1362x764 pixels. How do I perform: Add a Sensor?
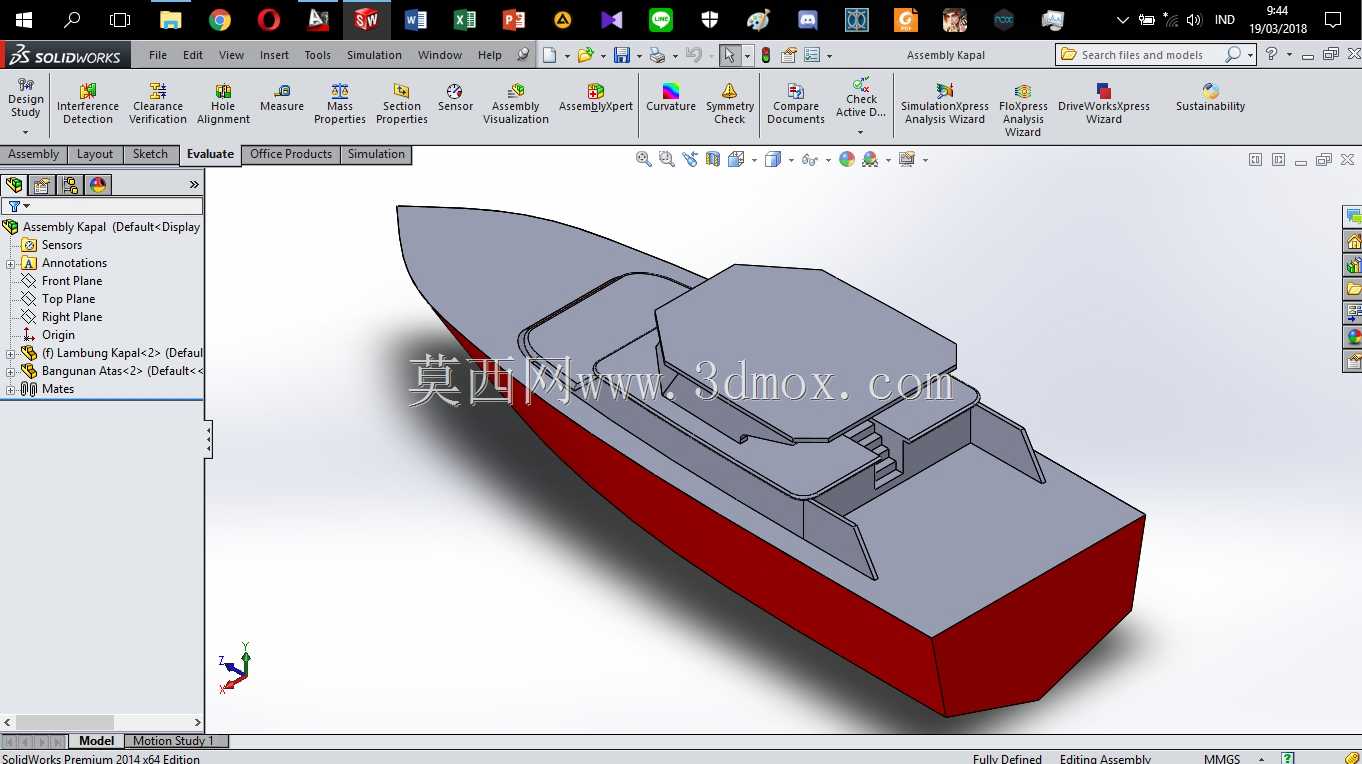455,98
